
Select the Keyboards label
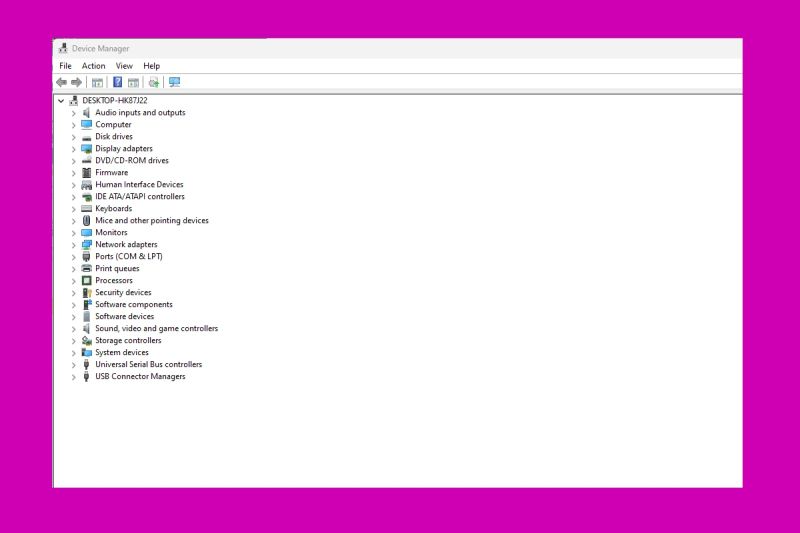tap(114, 209)
